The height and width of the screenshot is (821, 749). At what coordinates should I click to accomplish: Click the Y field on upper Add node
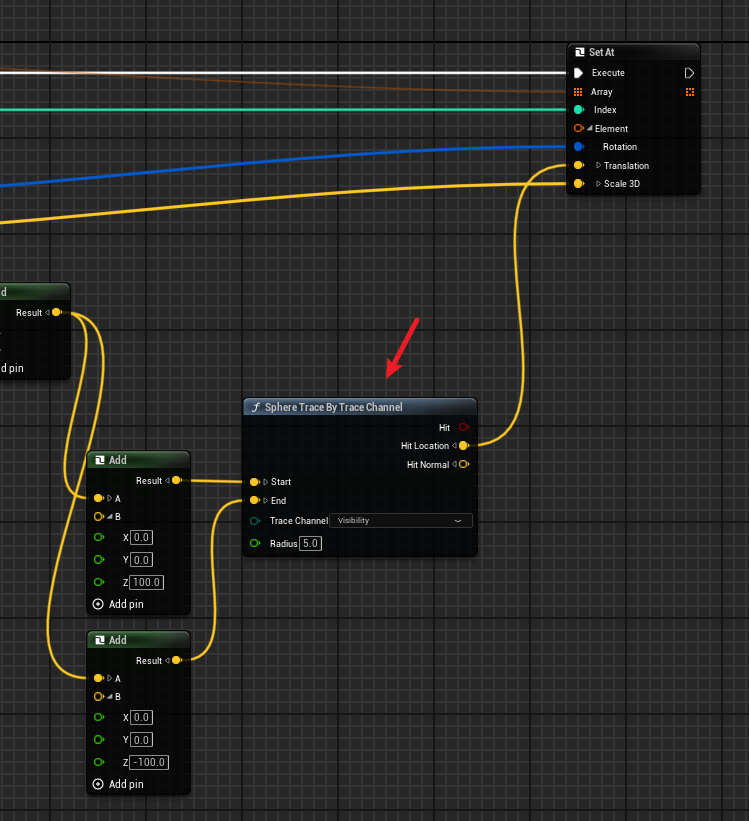pyautogui.click(x=141, y=560)
